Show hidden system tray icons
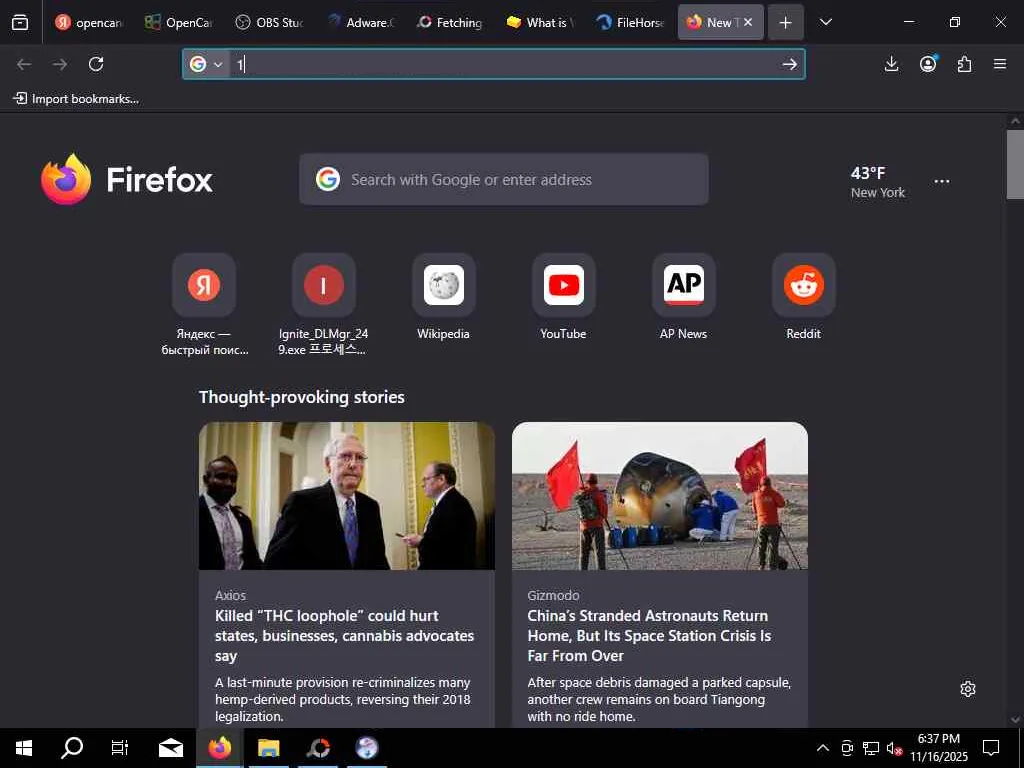This screenshot has height=768, width=1024. click(823, 748)
